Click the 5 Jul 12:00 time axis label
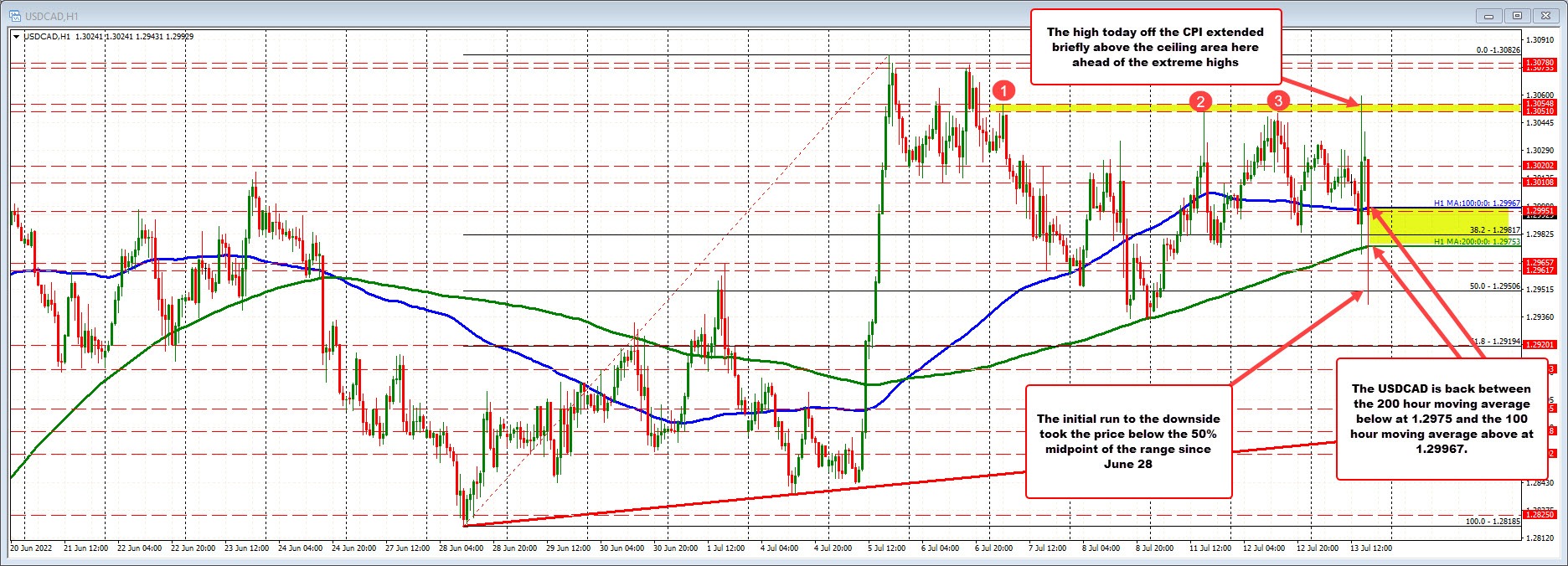 888,548
